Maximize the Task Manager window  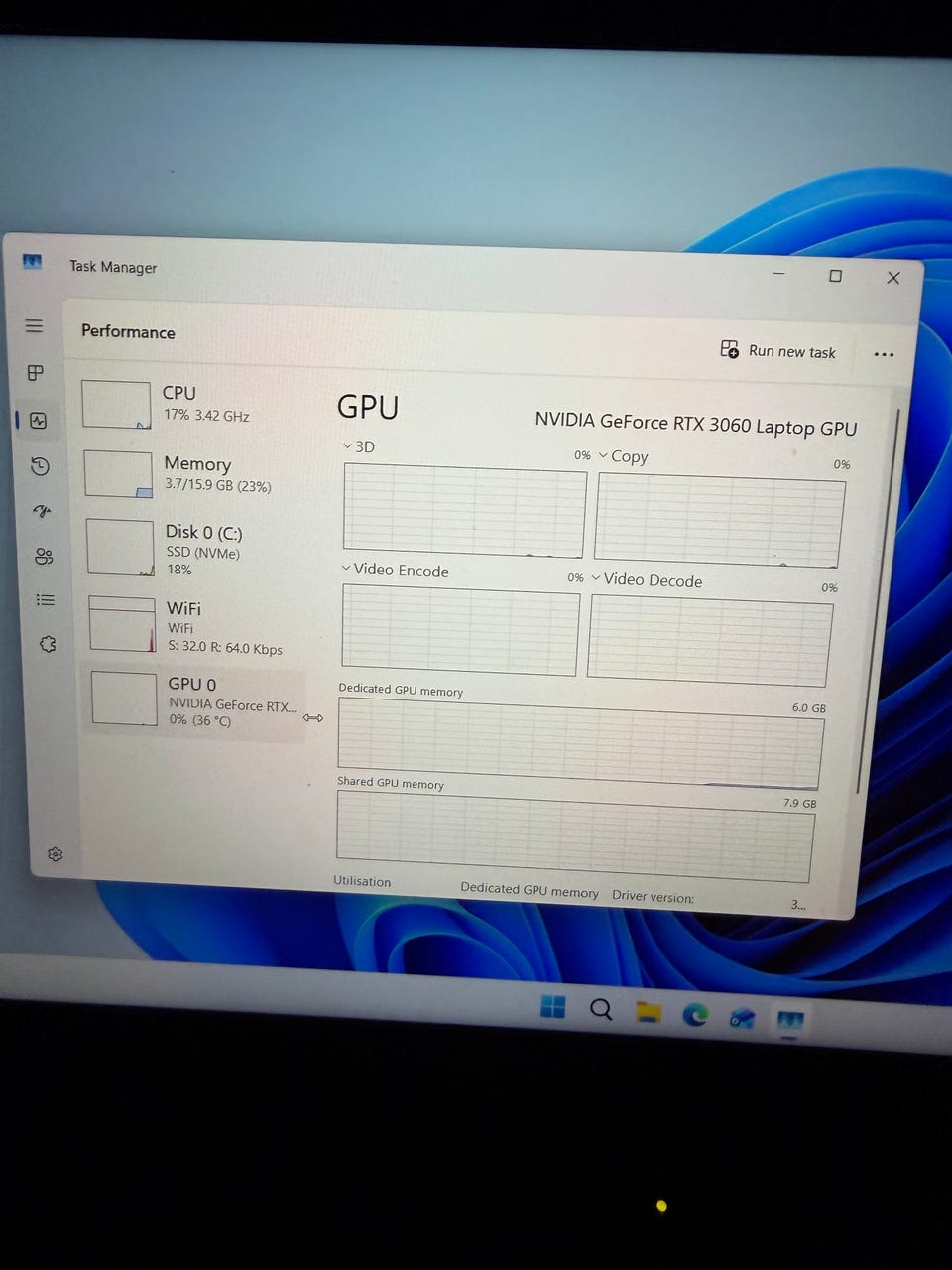[835, 276]
